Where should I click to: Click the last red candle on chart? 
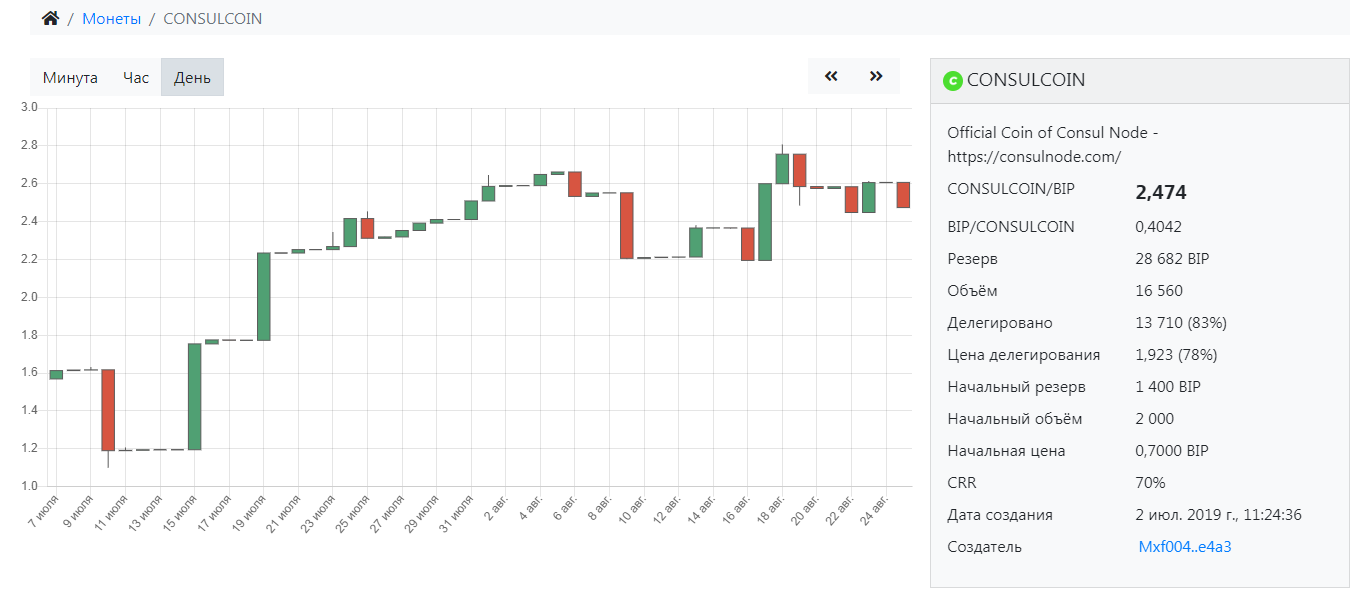click(903, 194)
